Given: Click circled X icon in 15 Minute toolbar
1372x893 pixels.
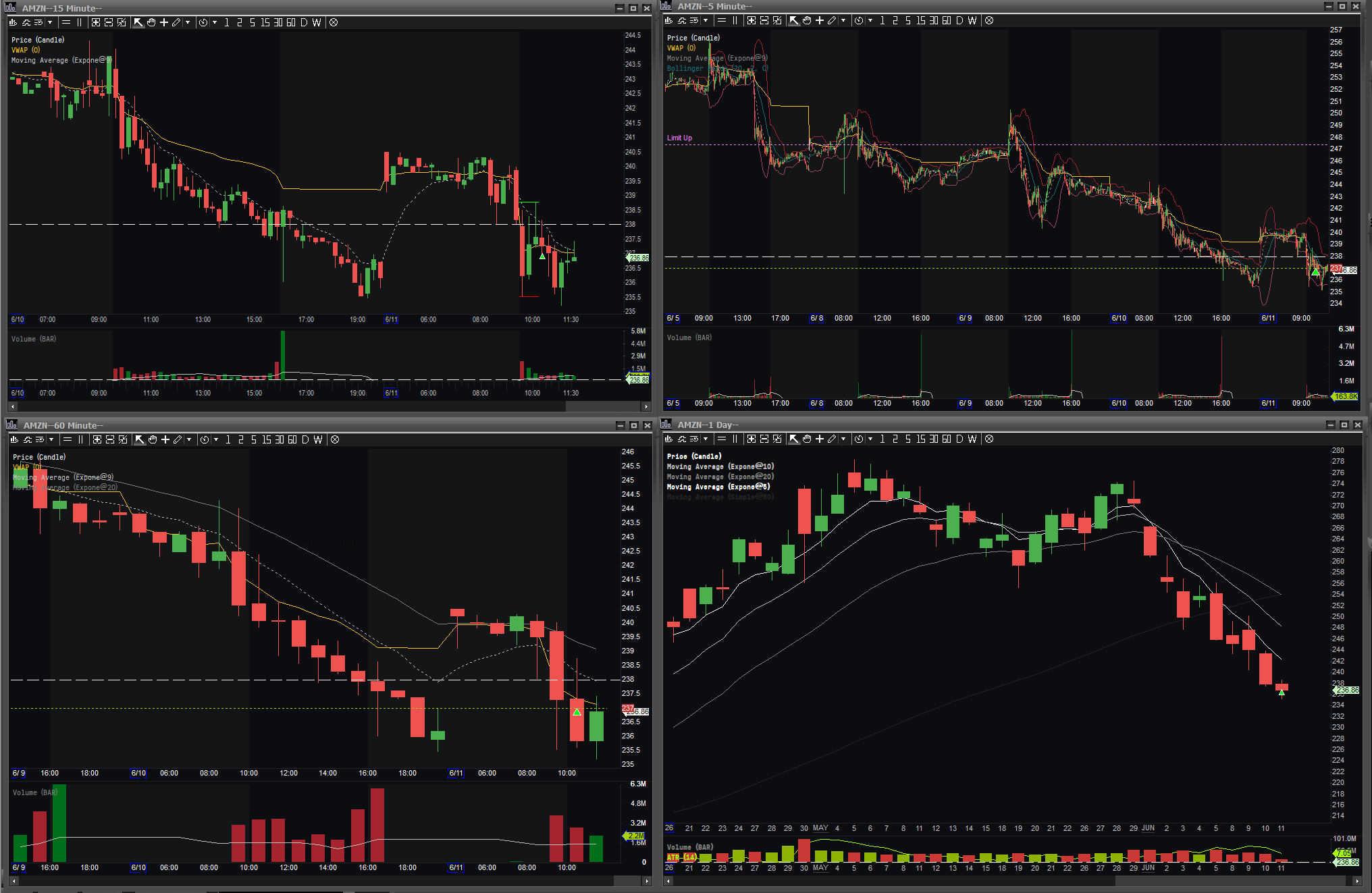Looking at the screenshot, I should pos(334,22).
